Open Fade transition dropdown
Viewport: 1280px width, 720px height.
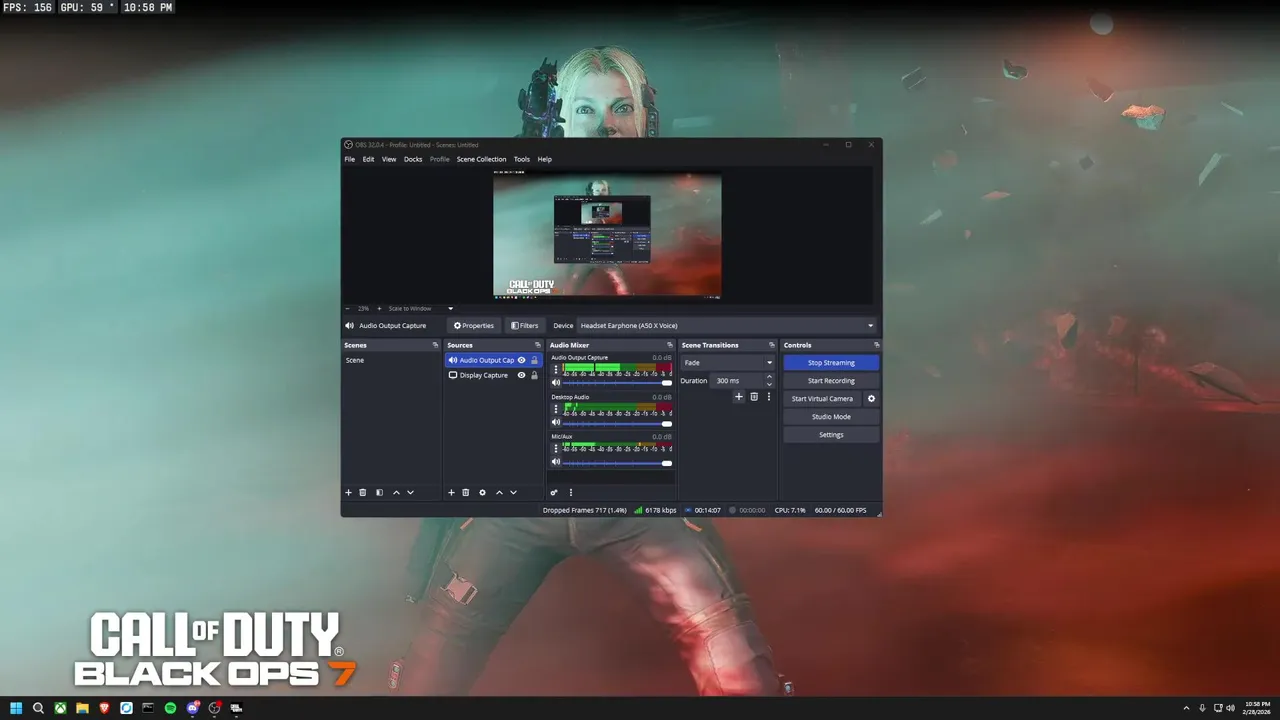pyautogui.click(x=728, y=362)
